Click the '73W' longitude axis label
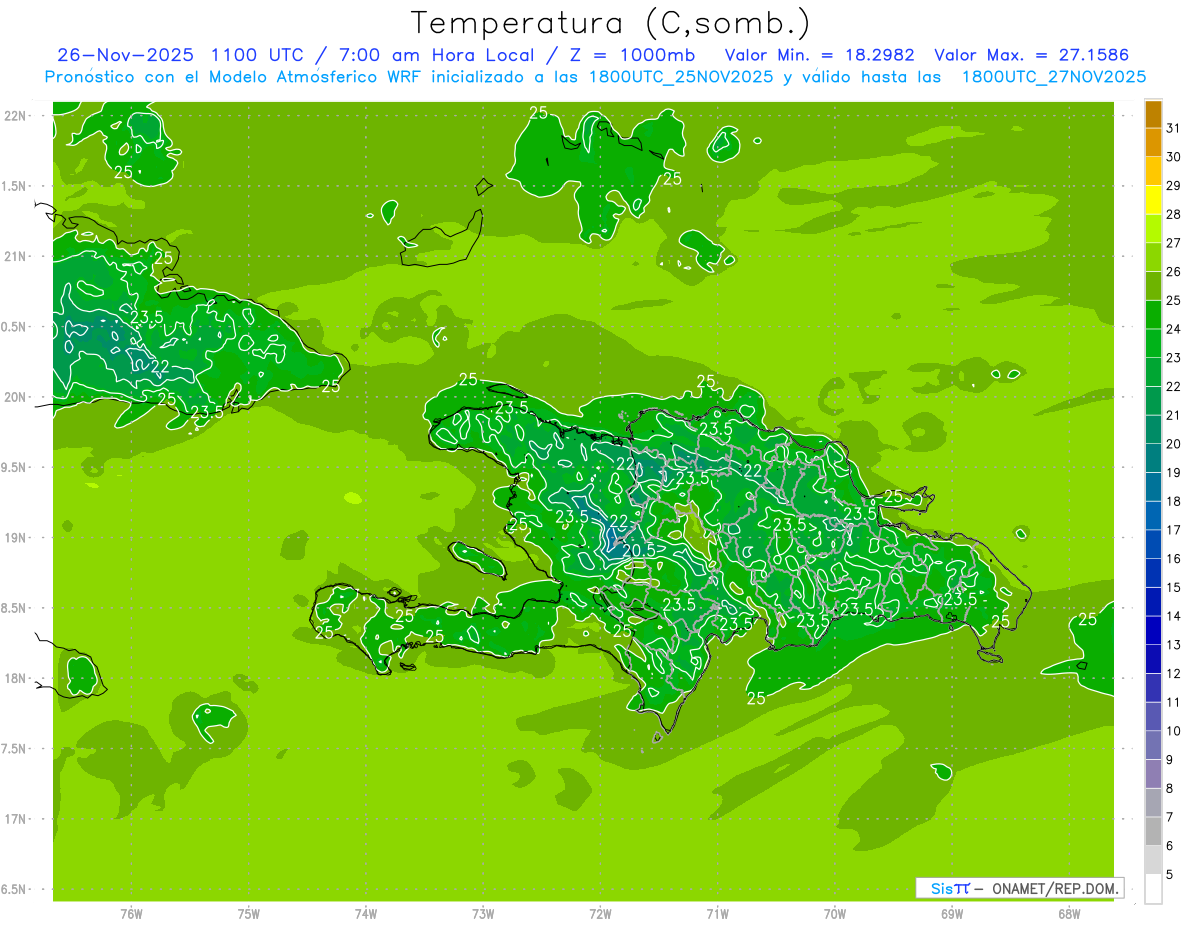1200x927 pixels. 483,914
